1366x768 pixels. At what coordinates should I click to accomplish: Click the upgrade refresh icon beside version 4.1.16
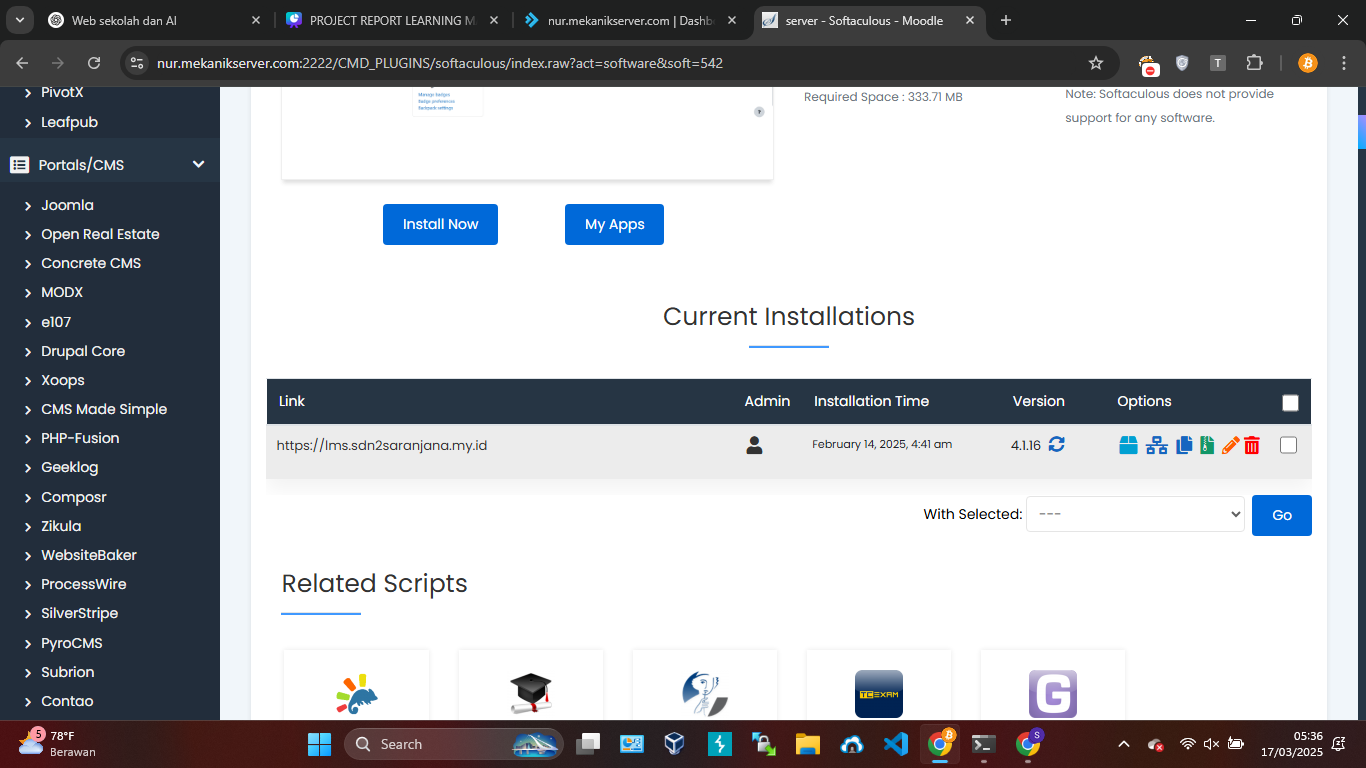tap(1056, 445)
